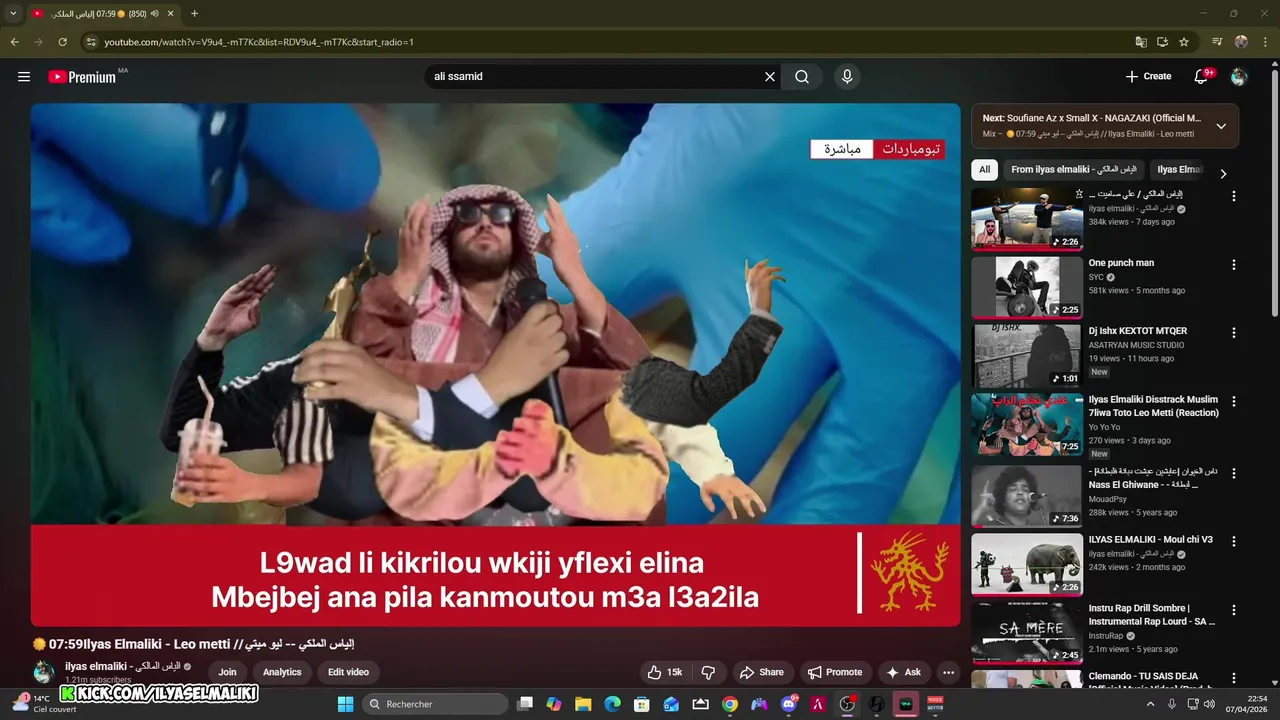Open options for 'Moul chi V3' video

click(x=1234, y=542)
